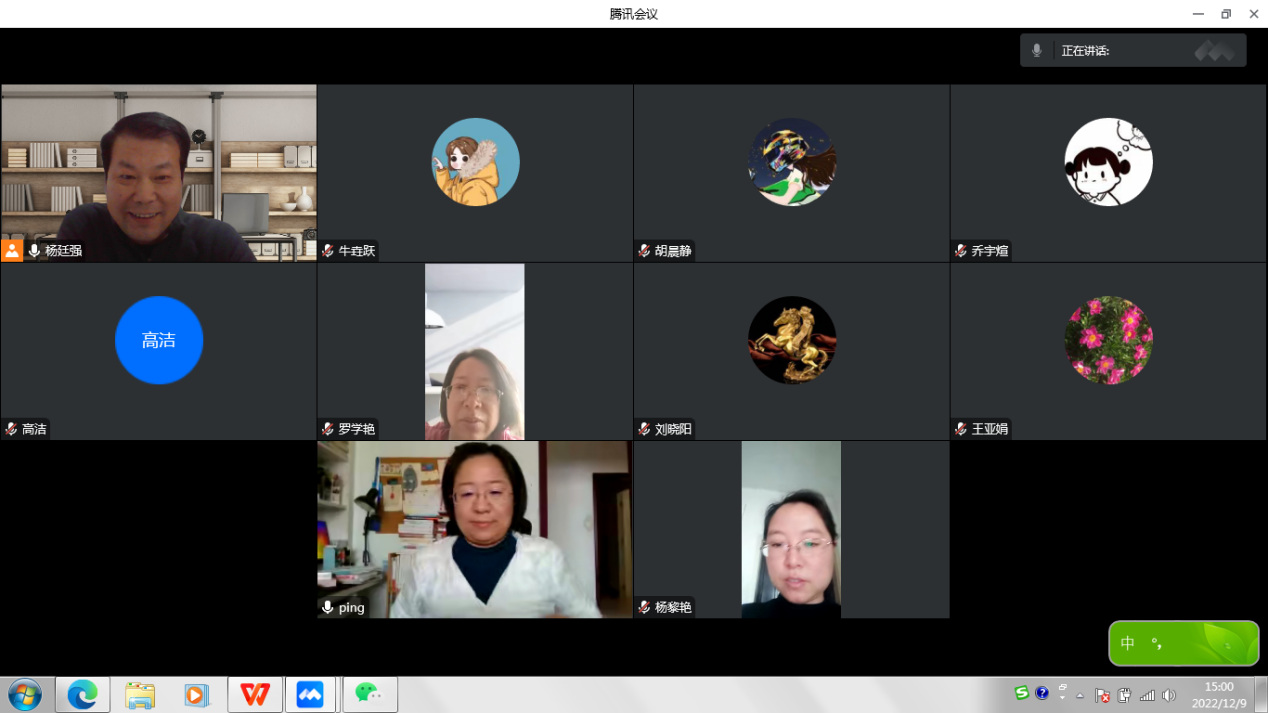Image resolution: width=1268 pixels, height=713 pixels.
Task: Expand hidden system tray icons arrow
Action: [1080, 695]
